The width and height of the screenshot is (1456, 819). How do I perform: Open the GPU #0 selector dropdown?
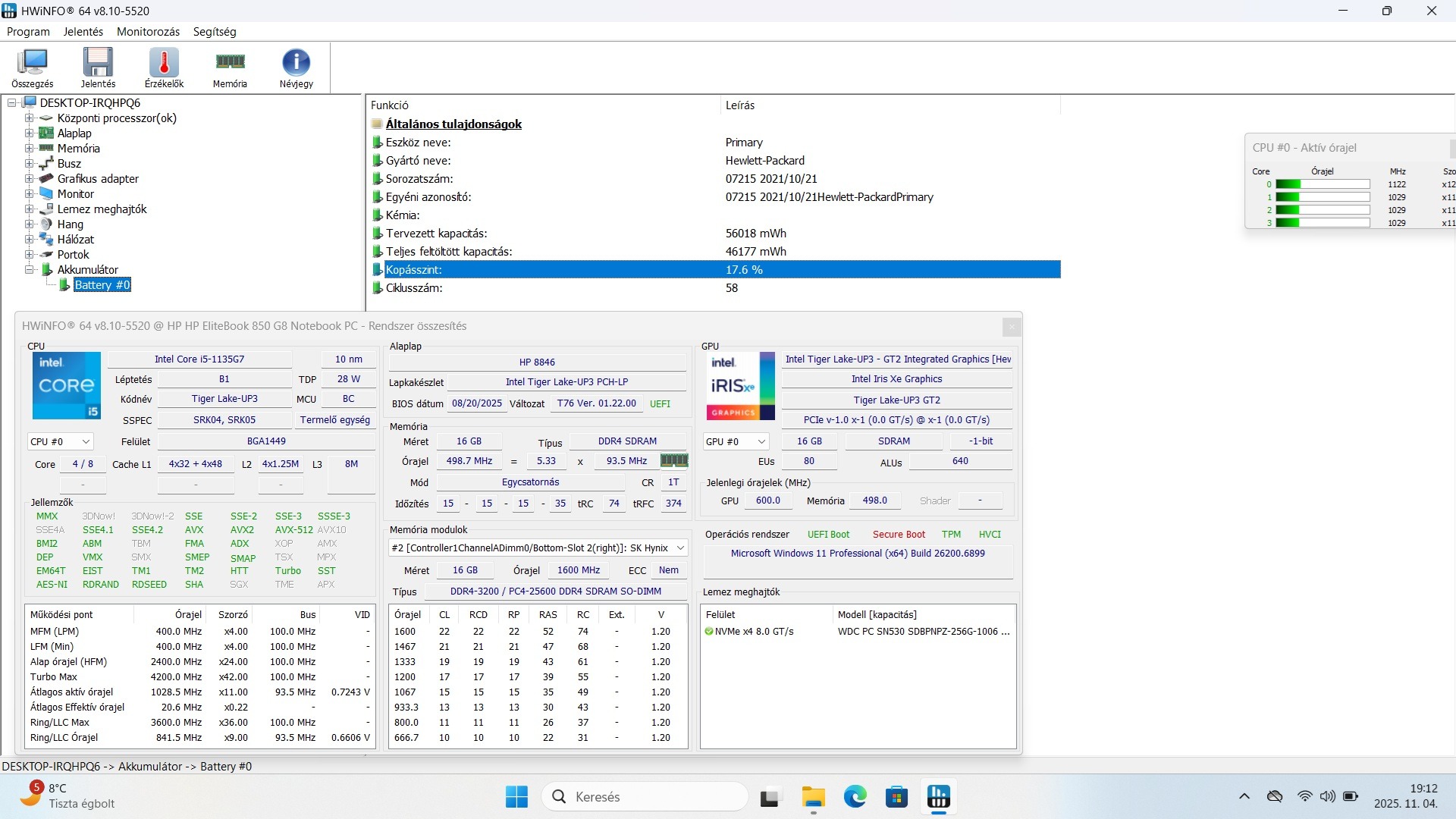tap(736, 441)
